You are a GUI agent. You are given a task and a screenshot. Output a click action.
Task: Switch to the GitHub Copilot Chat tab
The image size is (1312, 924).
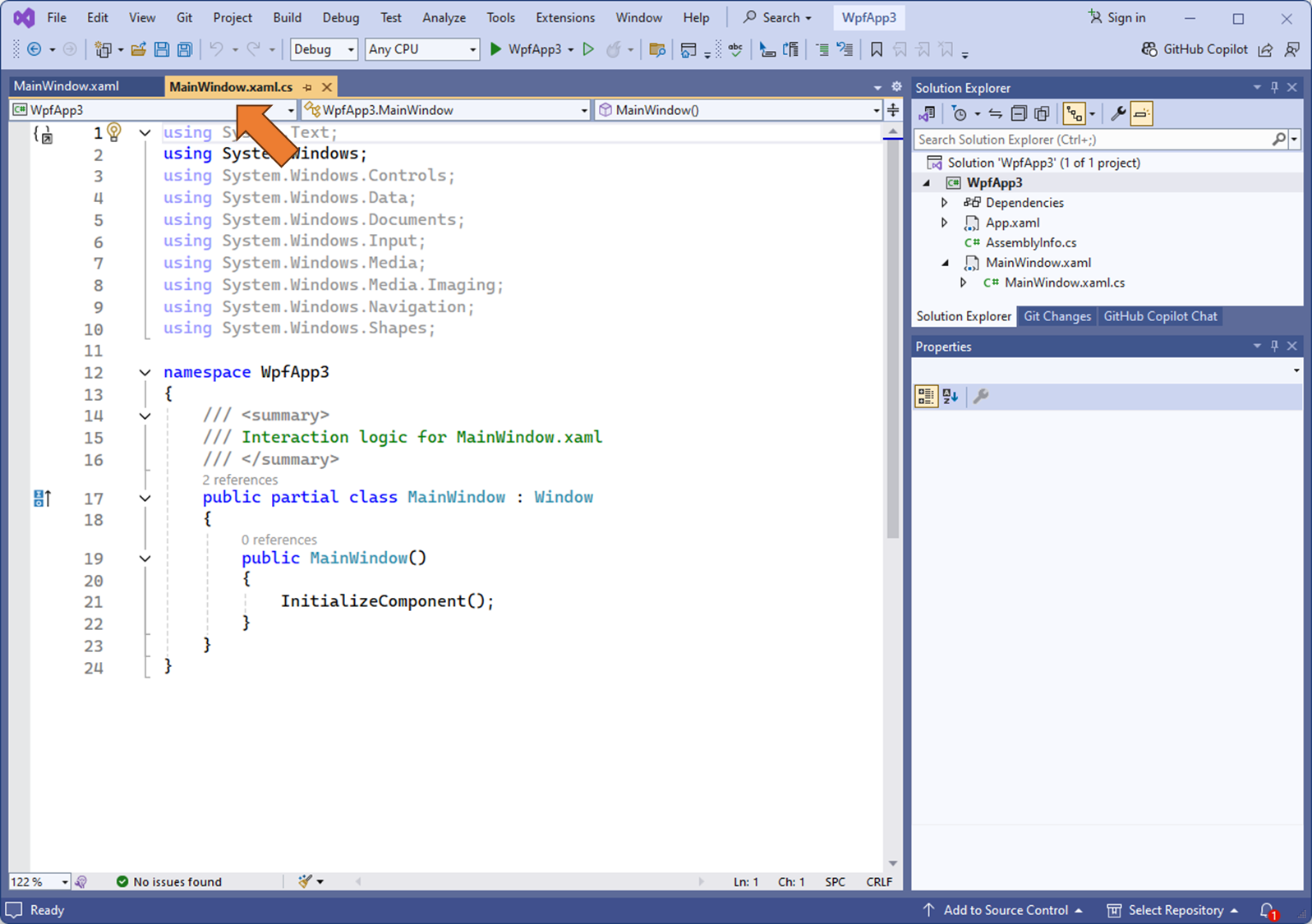[x=1160, y=316]
